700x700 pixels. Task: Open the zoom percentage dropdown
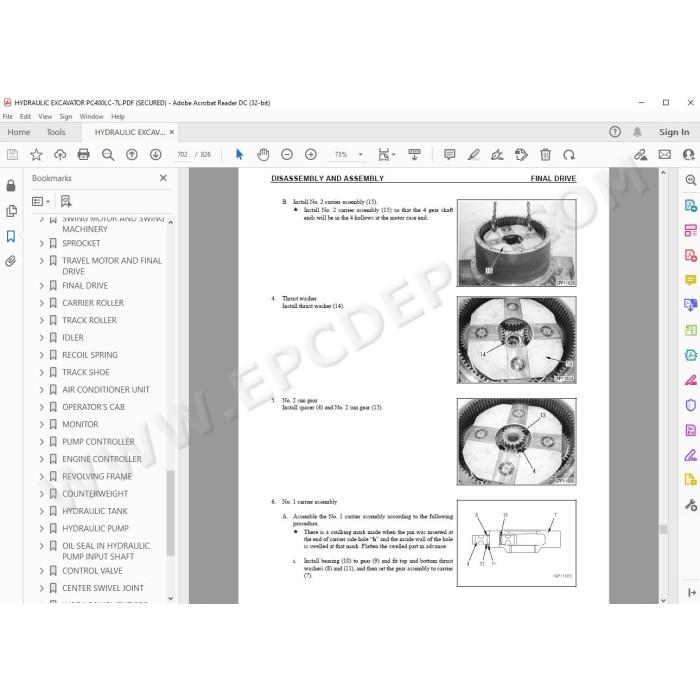click(360, 154)
